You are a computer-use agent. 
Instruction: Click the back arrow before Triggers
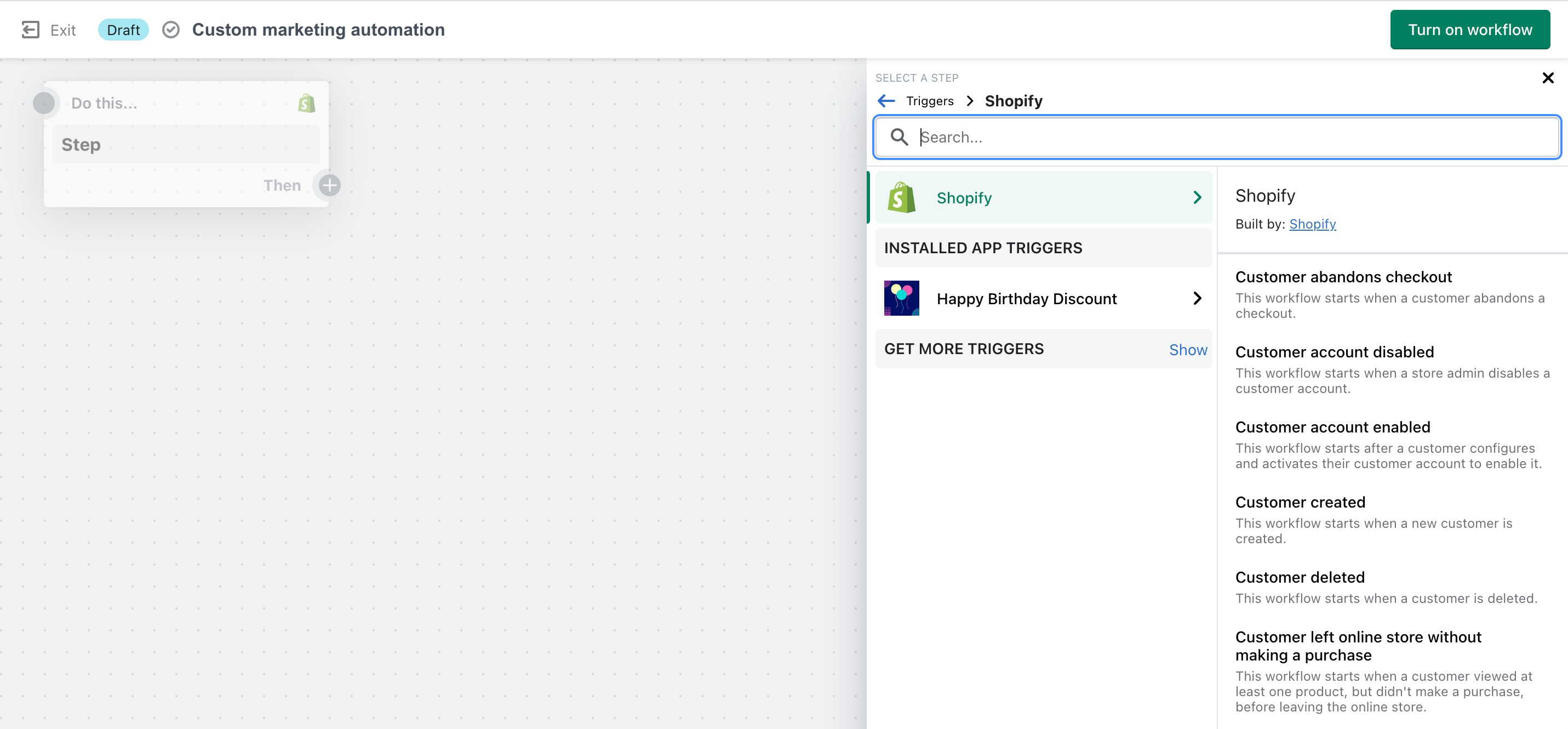click(x=886, y=101)
